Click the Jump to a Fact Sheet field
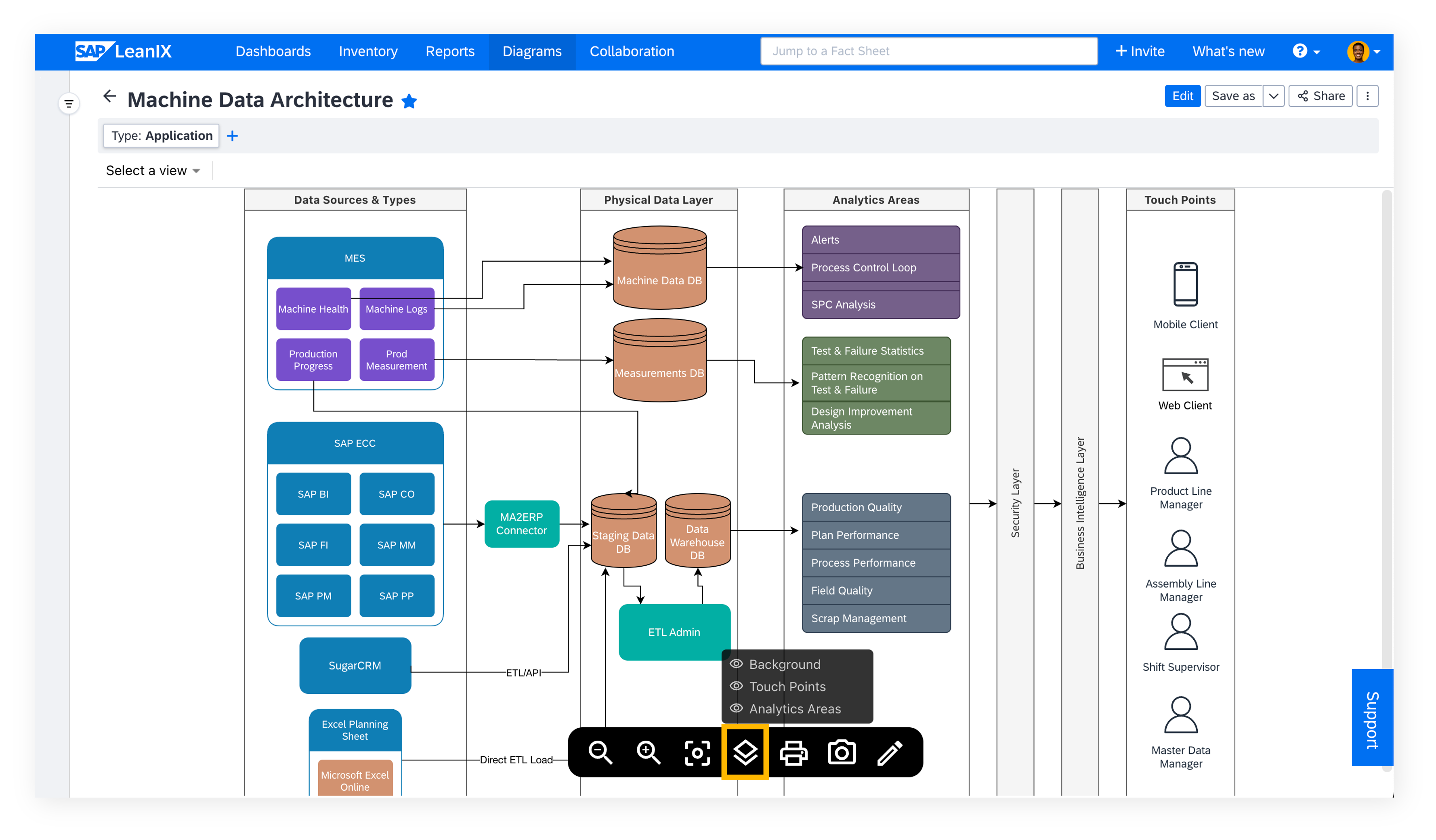The height and width of the screenshot is (840, 1436). pos(929,51)
